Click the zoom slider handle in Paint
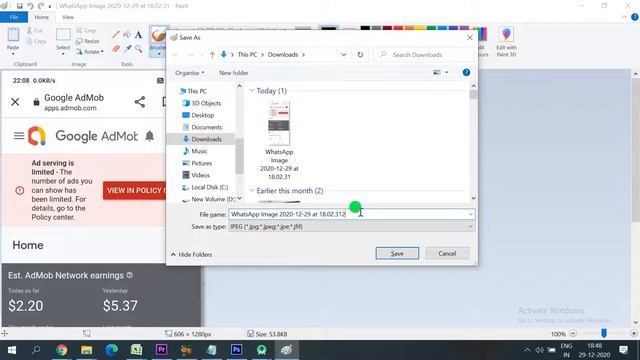The height and width of the screenshot is (360, 640). click(x=604, y=333)
